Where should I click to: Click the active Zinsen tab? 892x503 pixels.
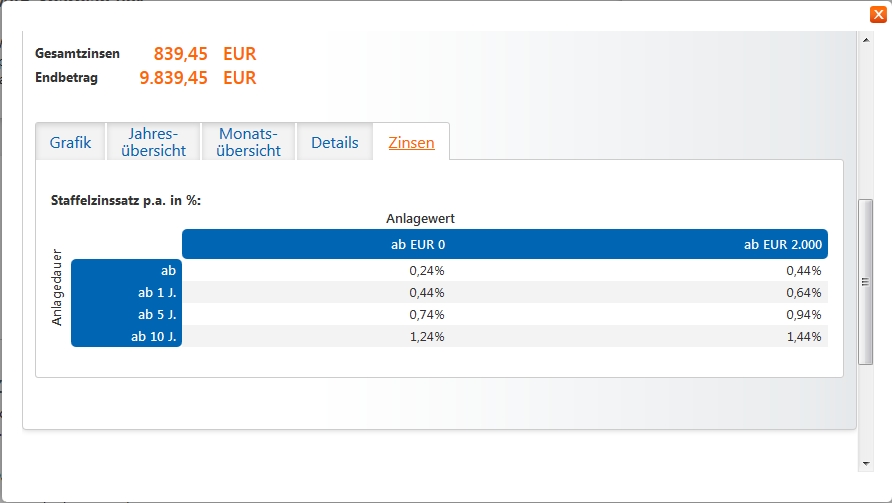click(x=411, y=142)
